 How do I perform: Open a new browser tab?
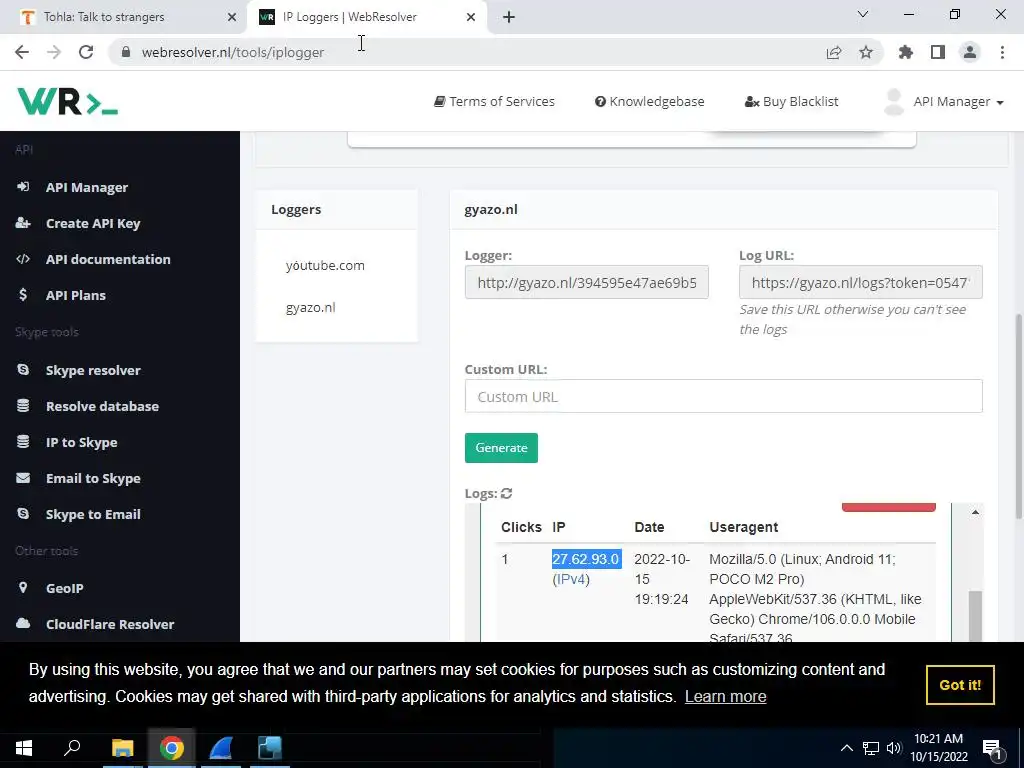509,17
